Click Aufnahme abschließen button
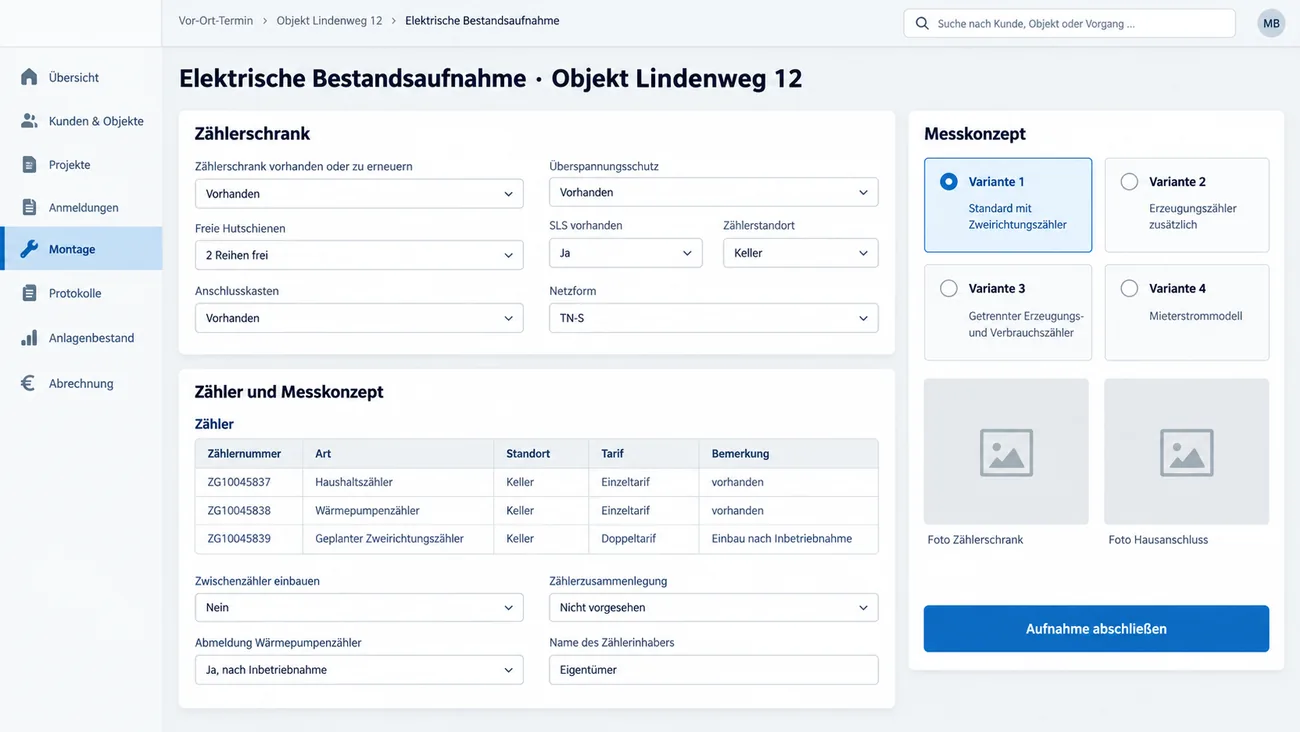 click(1096, 629)
